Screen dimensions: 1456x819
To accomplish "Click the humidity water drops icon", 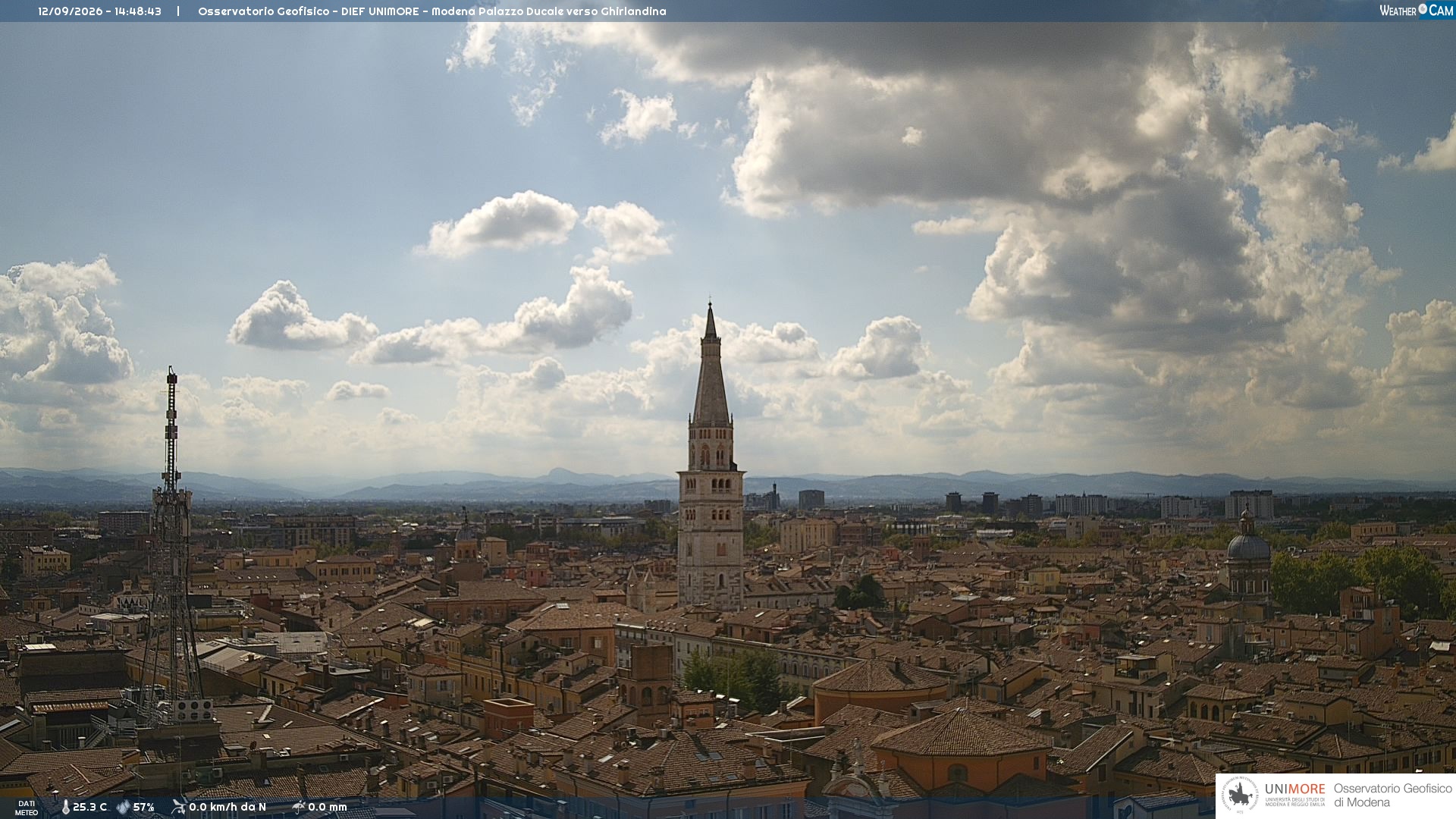I will click(123, 807).
